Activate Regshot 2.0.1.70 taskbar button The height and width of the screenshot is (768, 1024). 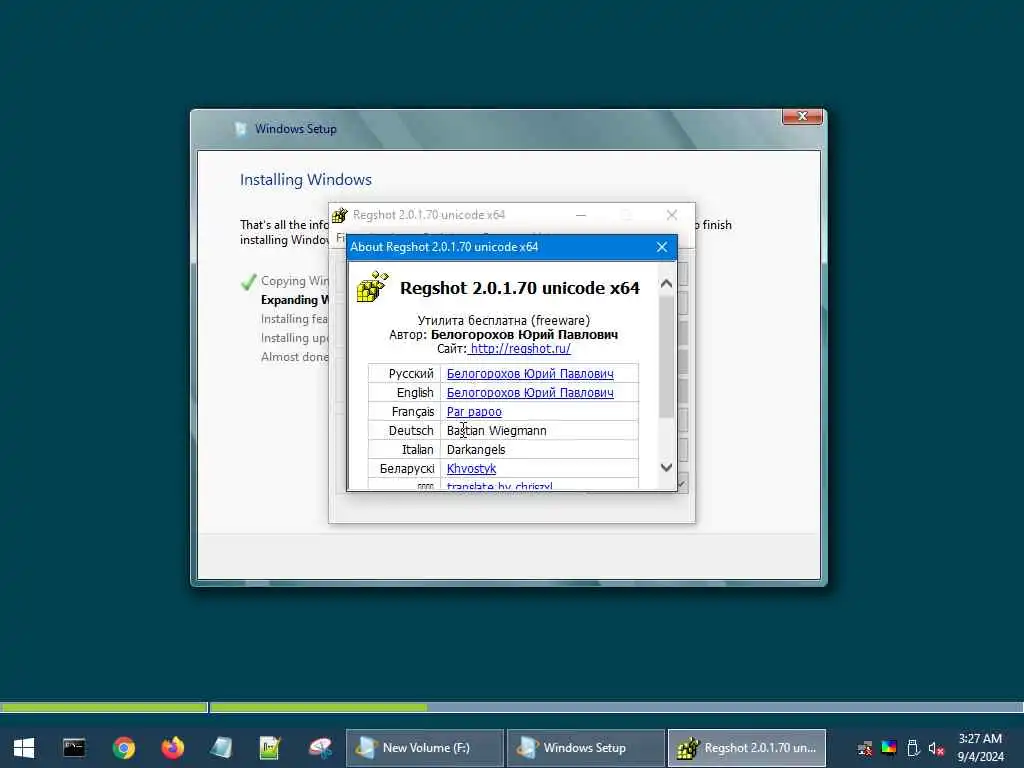(747, 748)
